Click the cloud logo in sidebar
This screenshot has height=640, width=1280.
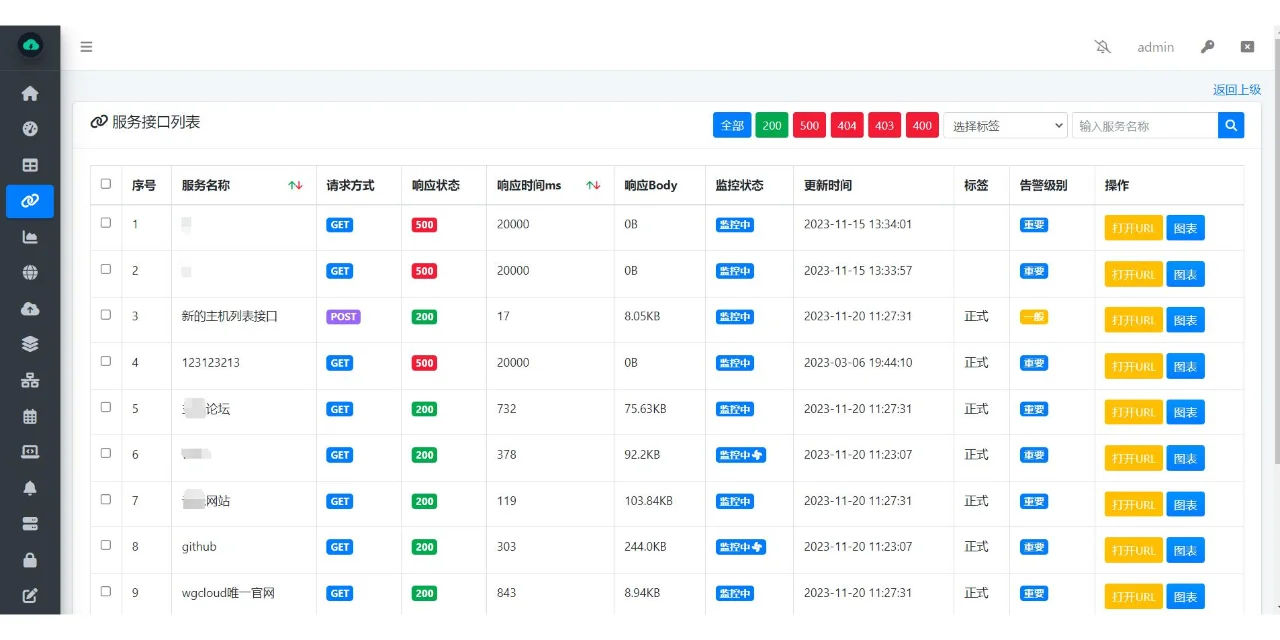(x=30, y=45)
